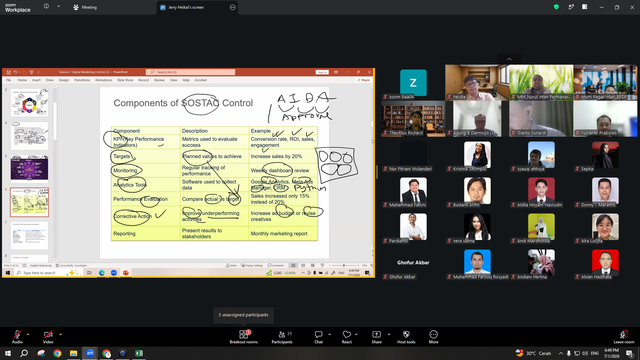Click icon right of the green shield
This screenshot has height=360, width=640.
click(x=571, y=7)
